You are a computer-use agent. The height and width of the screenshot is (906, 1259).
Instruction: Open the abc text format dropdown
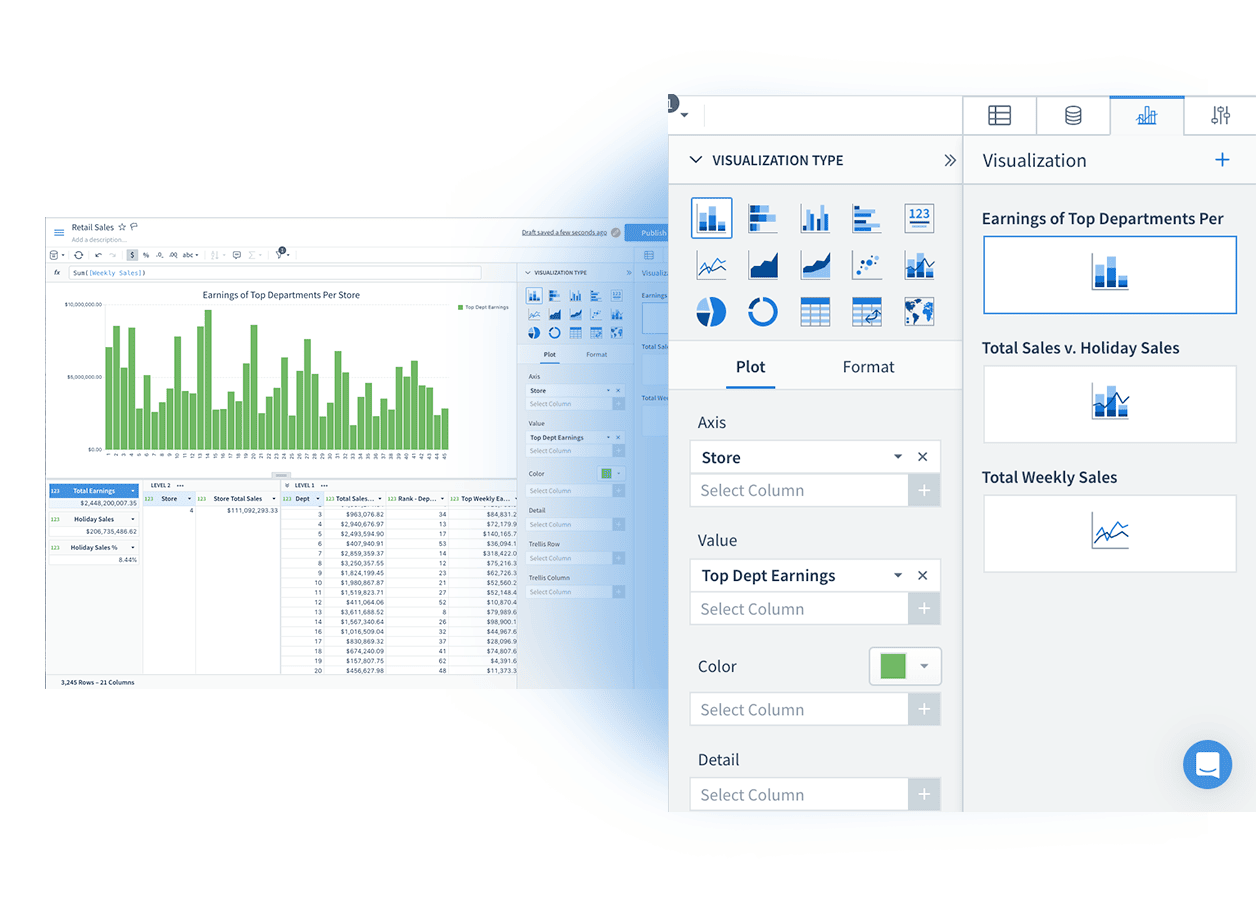coord(190,255)
